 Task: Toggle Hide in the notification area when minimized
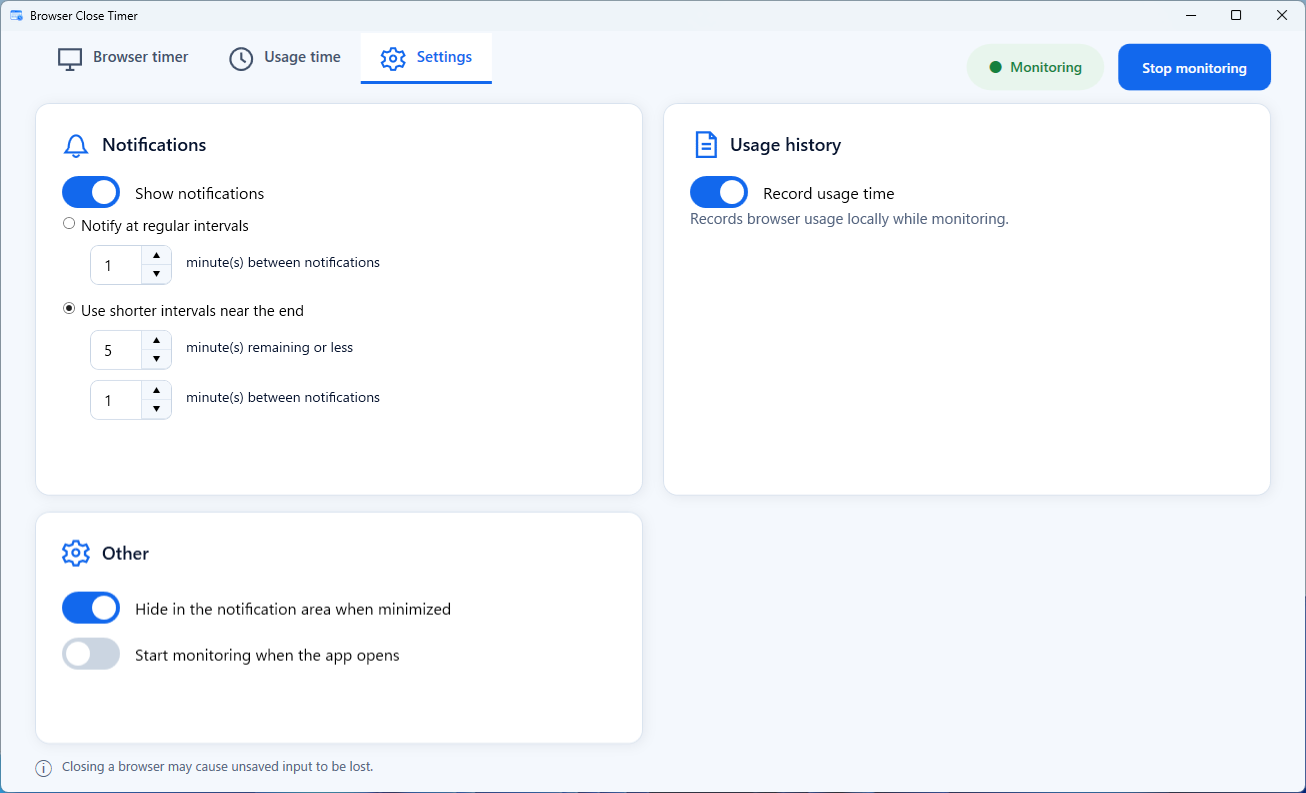point(91,607)
